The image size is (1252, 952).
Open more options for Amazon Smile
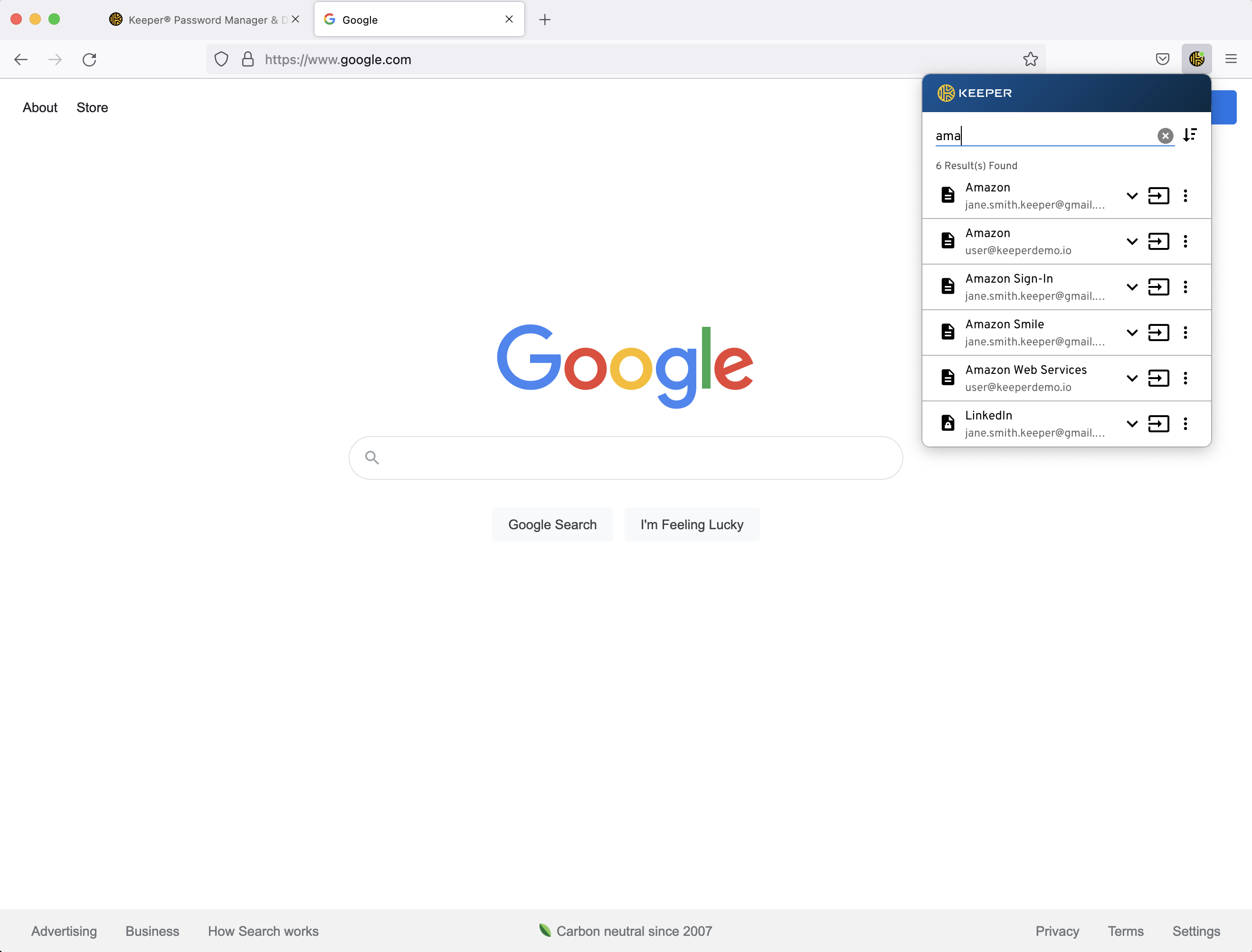coord(1185,333)
